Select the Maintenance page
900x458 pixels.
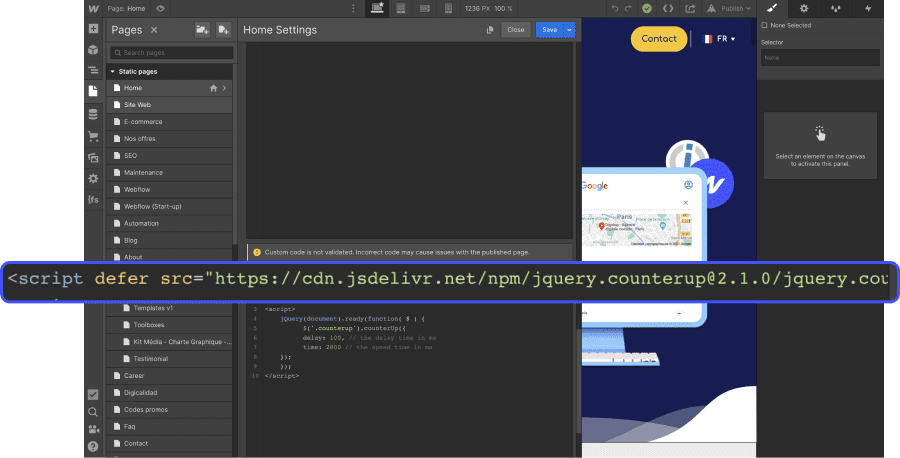pos(169,172)
